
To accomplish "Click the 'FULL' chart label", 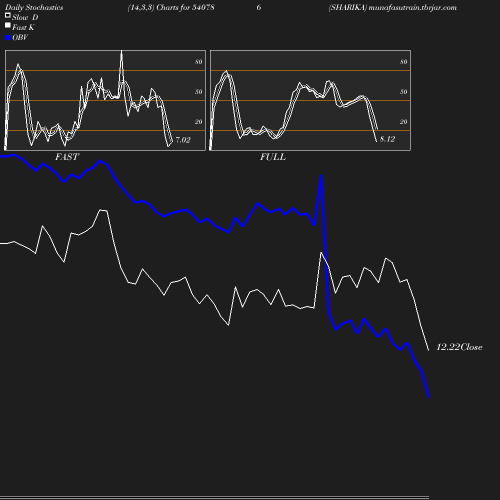I will 273,157.
